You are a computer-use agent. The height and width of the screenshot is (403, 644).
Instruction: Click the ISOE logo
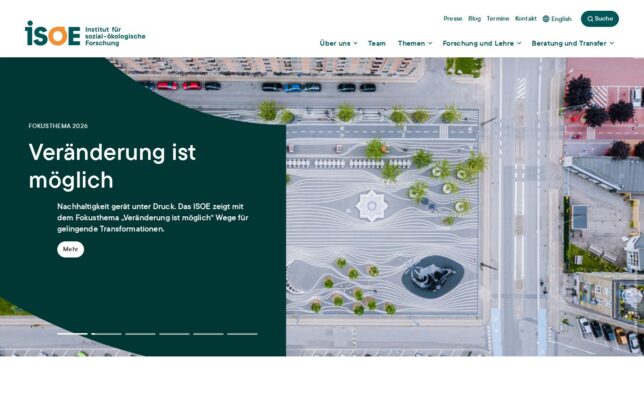(x=85, y=34)
